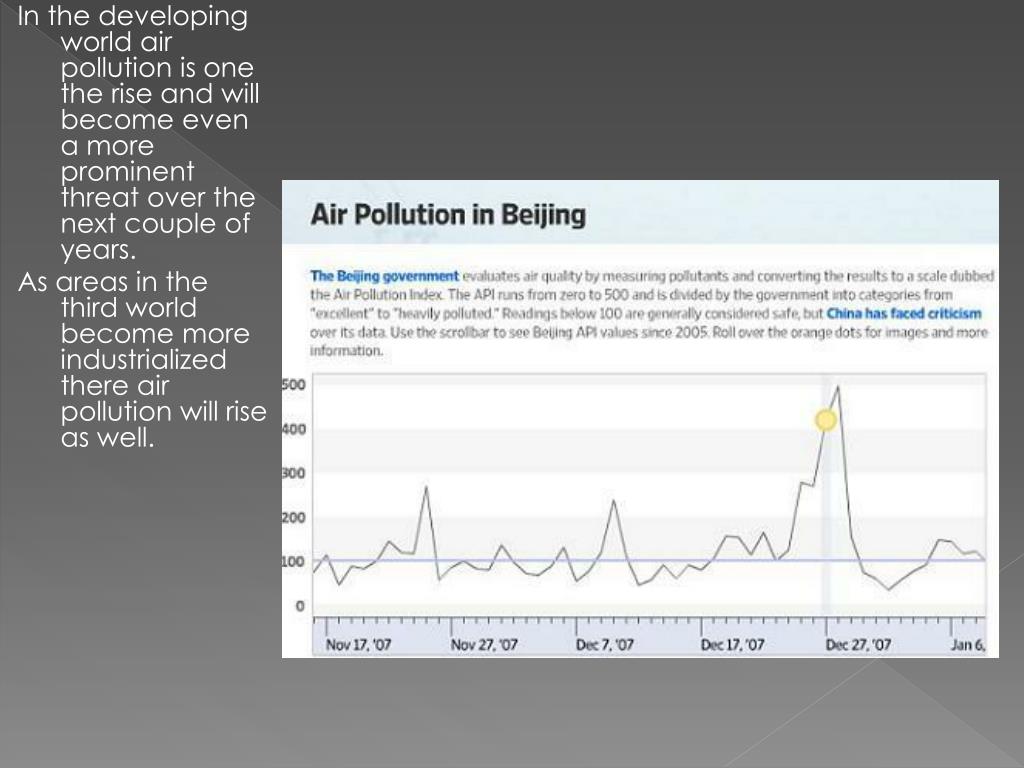
Task: Select the 'Dec 17, '07' axis label
Action: coord(732,645)
